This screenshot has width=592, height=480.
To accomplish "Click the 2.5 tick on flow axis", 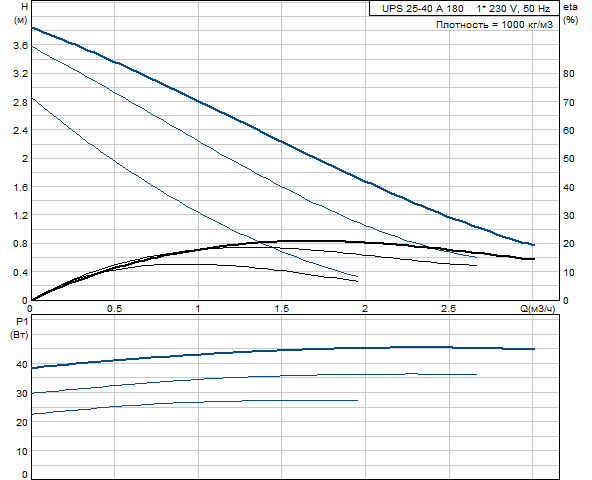I will tap(449, 309).
